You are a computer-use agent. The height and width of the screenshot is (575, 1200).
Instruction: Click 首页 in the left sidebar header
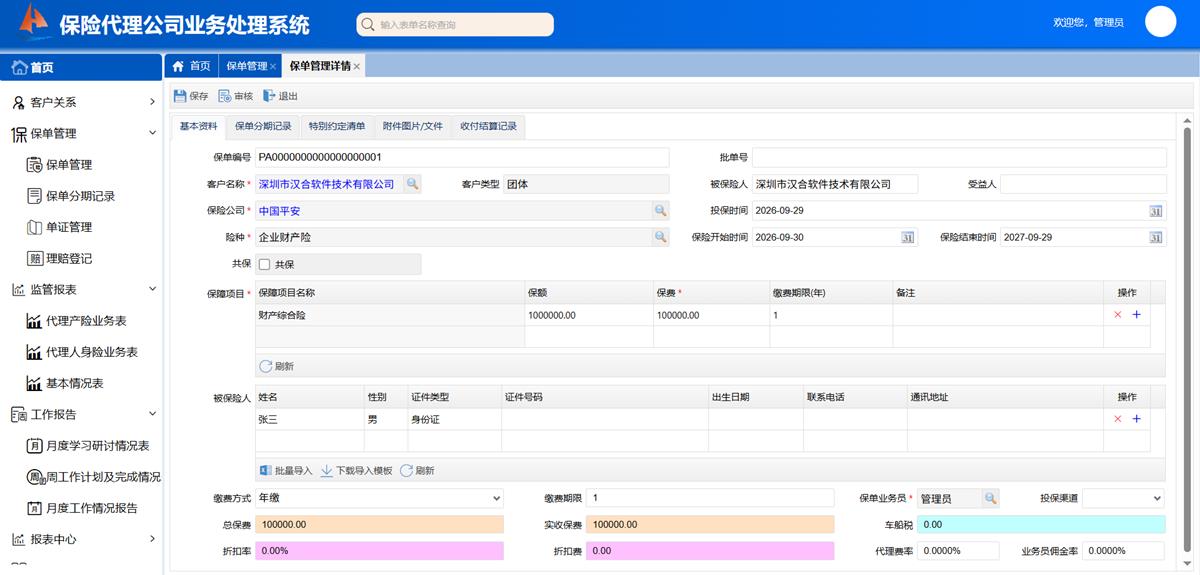[82, 68]
